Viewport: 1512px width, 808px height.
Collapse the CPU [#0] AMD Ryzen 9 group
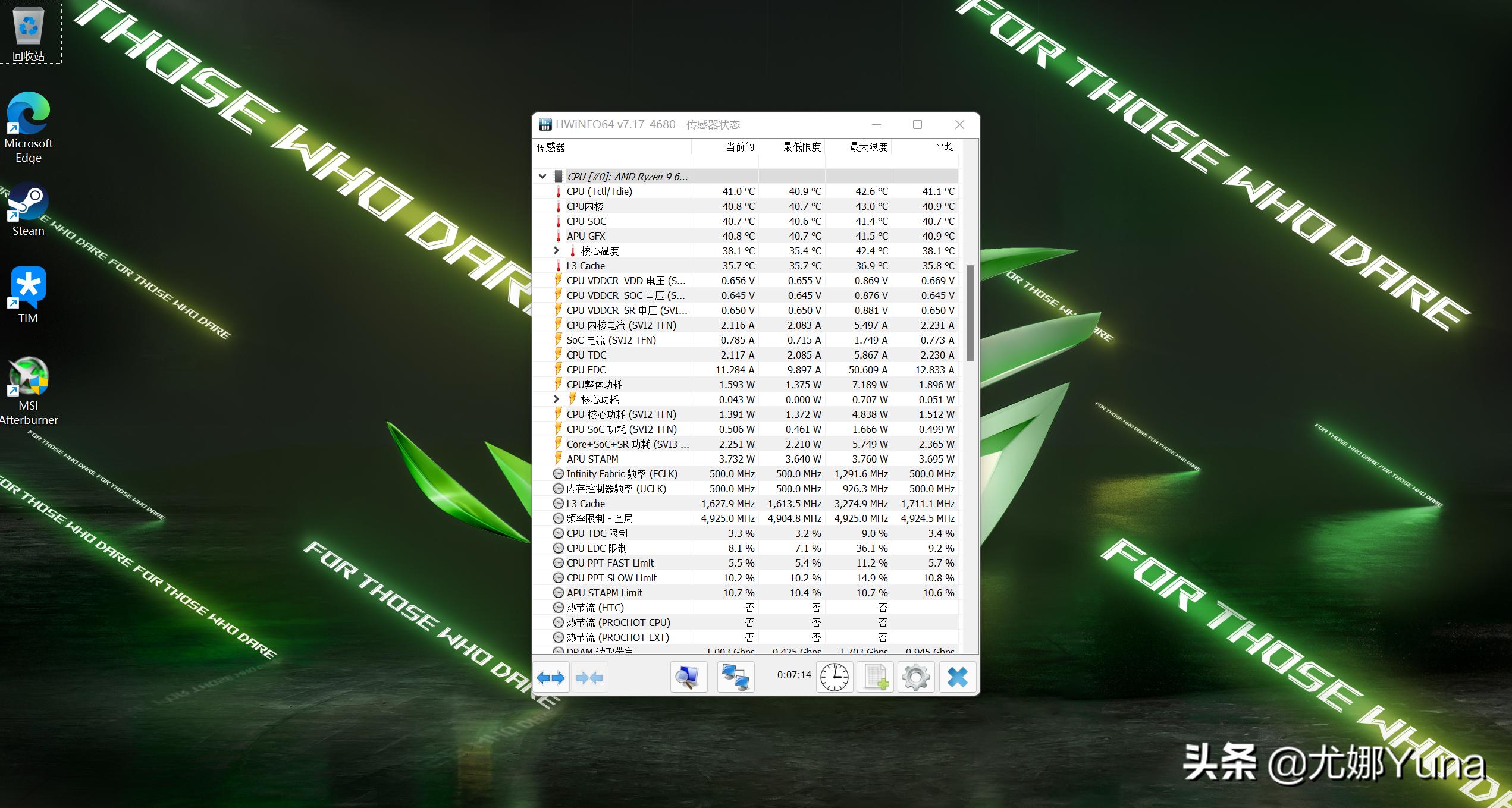coord(542,176)
